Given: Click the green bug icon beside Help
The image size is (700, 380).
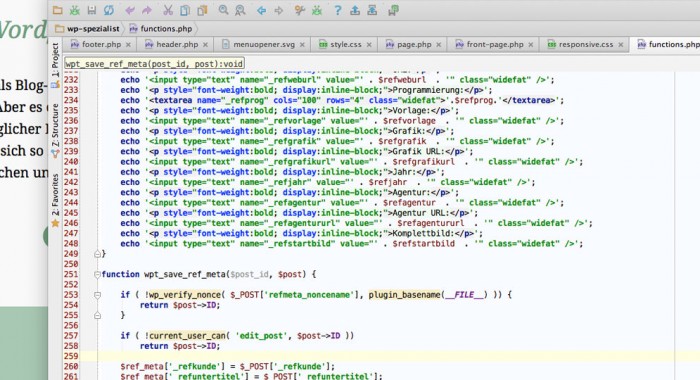Looking at the screenshot, I should click(317, 10).
